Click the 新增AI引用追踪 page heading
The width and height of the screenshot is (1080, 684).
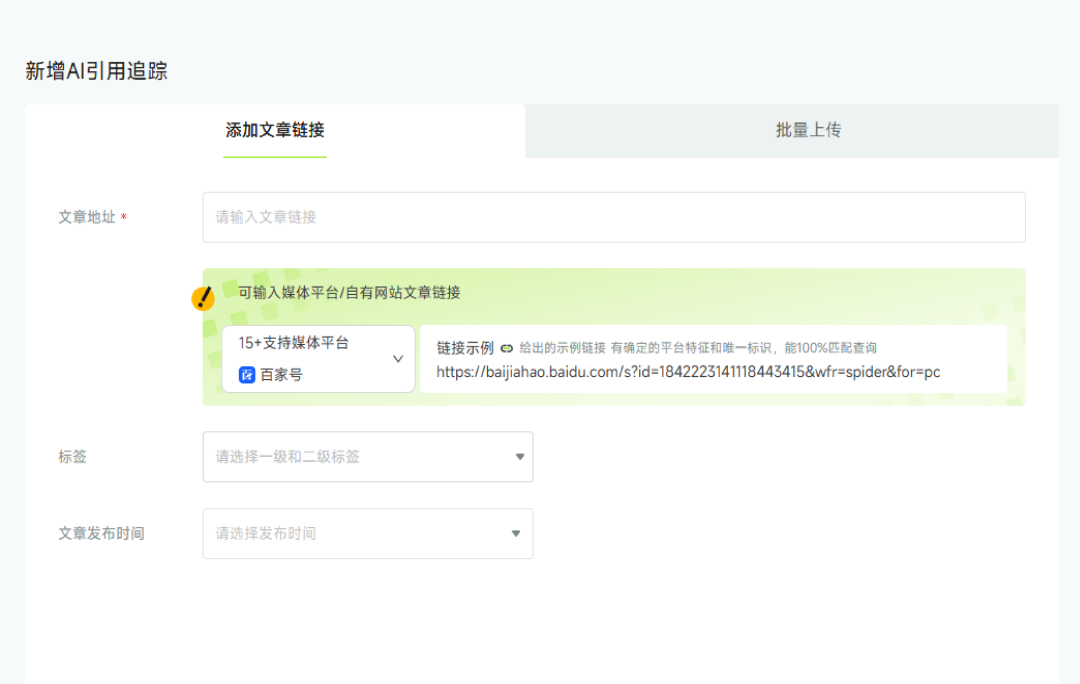(96, 71)
